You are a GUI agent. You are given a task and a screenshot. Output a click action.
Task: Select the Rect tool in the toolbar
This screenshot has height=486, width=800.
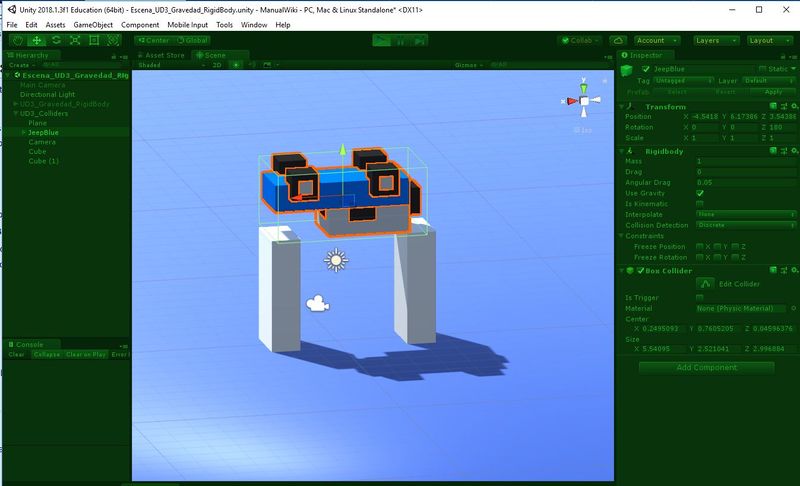(x=94, y=40)
